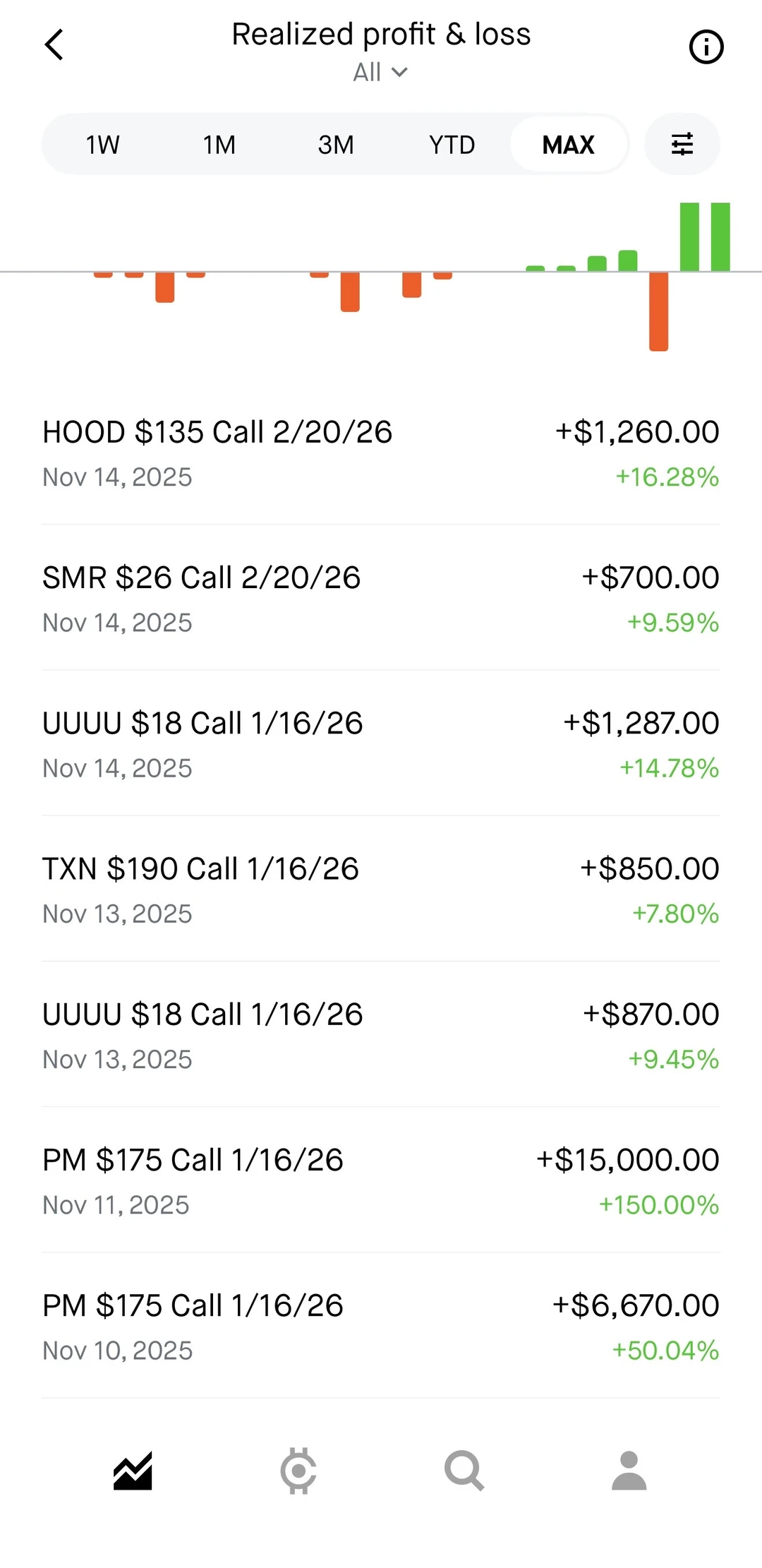Open UUUU $18 Call Nov 14 entry
The width and height of the screenshot is (762, 1568).
pyautogui.click(x=380, y=744)
